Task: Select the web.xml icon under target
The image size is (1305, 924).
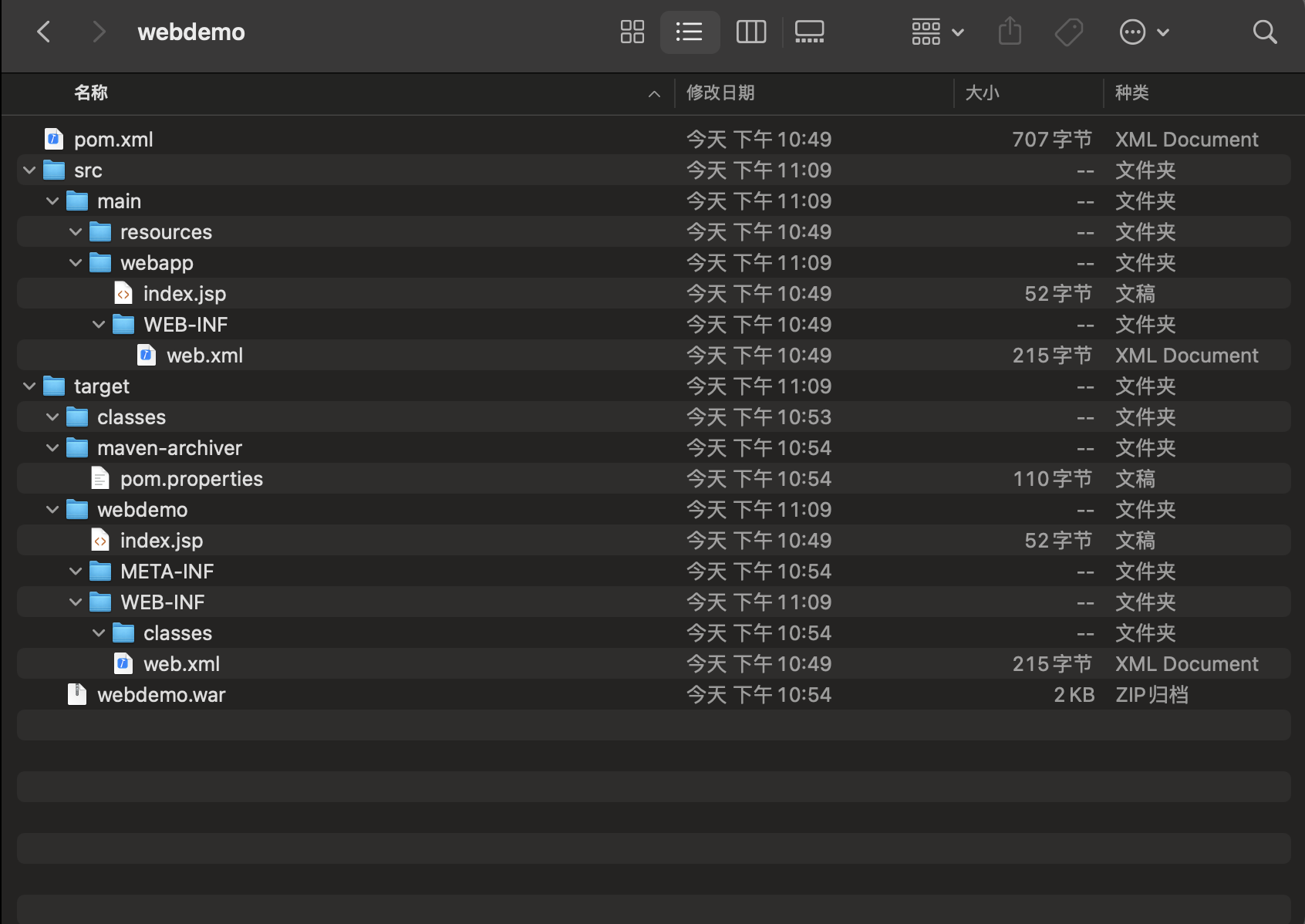Action: (123, 663)
